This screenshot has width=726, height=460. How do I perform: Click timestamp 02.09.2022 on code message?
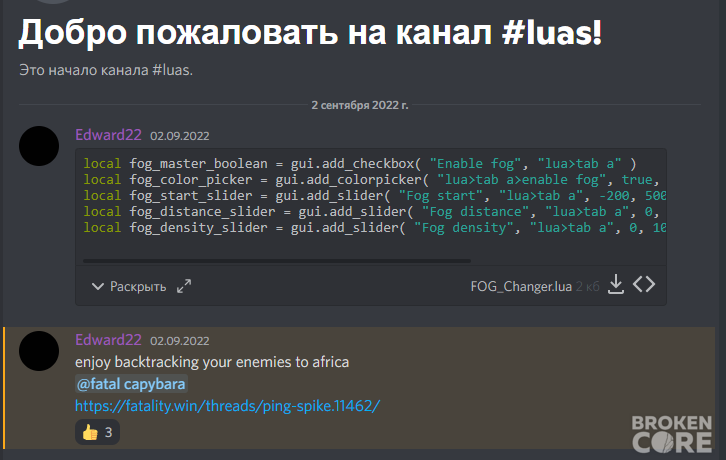180,136
